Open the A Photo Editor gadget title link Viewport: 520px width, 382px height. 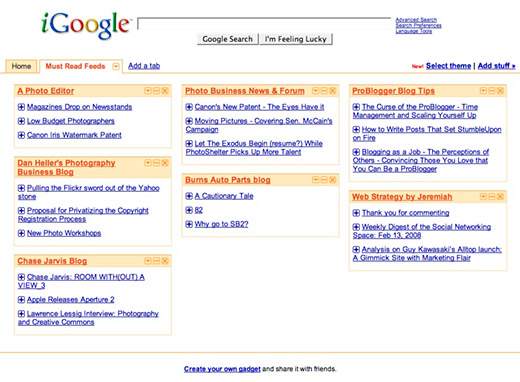(x=46, y=91)
